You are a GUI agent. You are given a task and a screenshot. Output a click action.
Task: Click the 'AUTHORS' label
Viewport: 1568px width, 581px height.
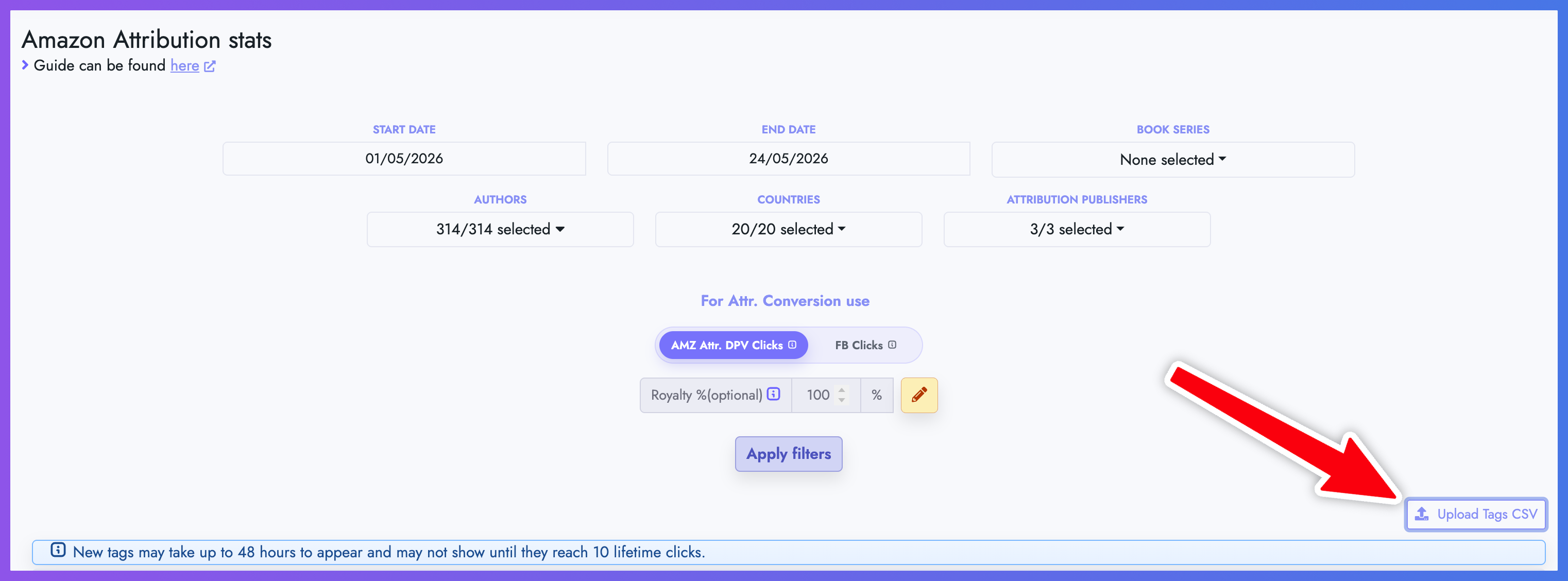[x=500, y=199]
